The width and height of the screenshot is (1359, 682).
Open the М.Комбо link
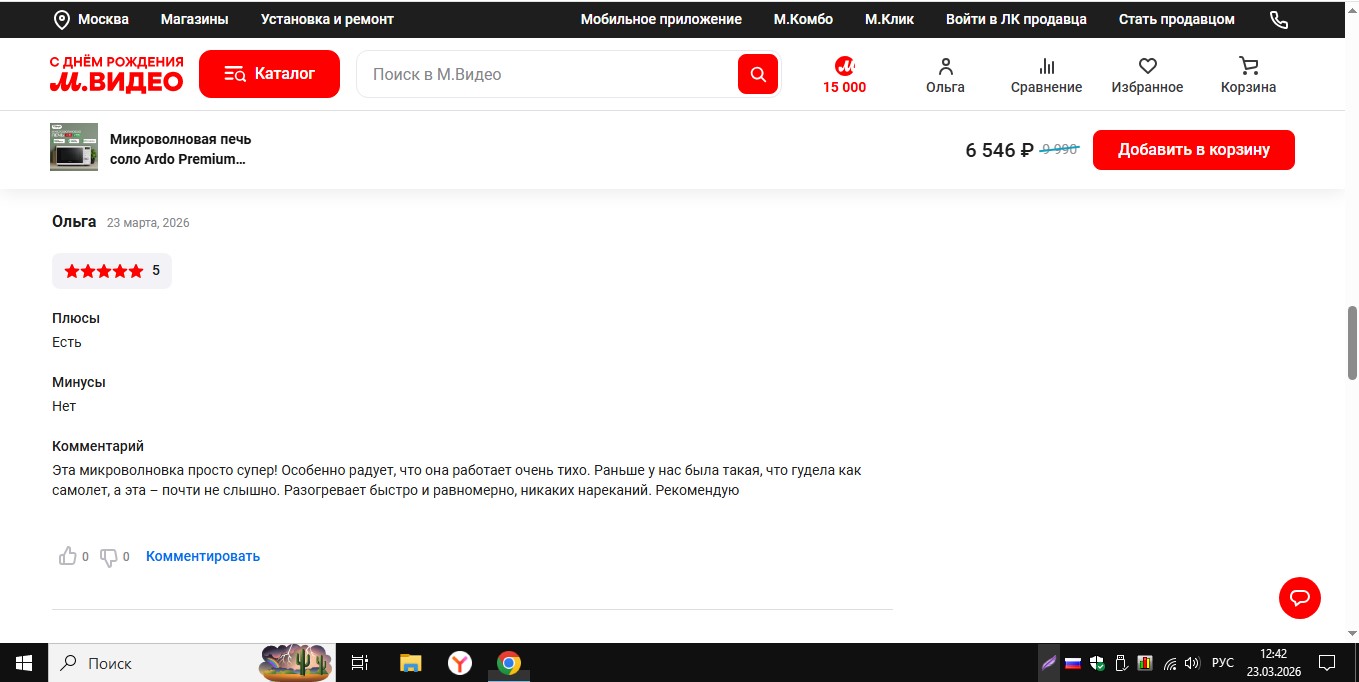pos(803,19)
